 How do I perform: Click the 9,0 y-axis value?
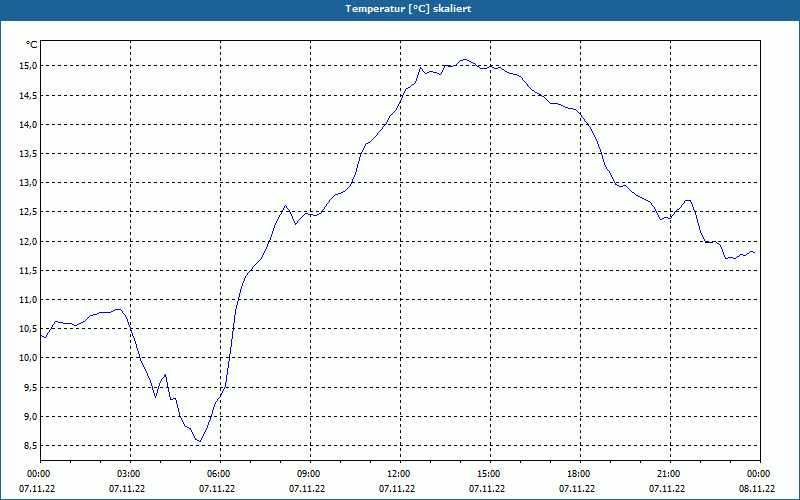pyautogui.click(x=31, y=417)
